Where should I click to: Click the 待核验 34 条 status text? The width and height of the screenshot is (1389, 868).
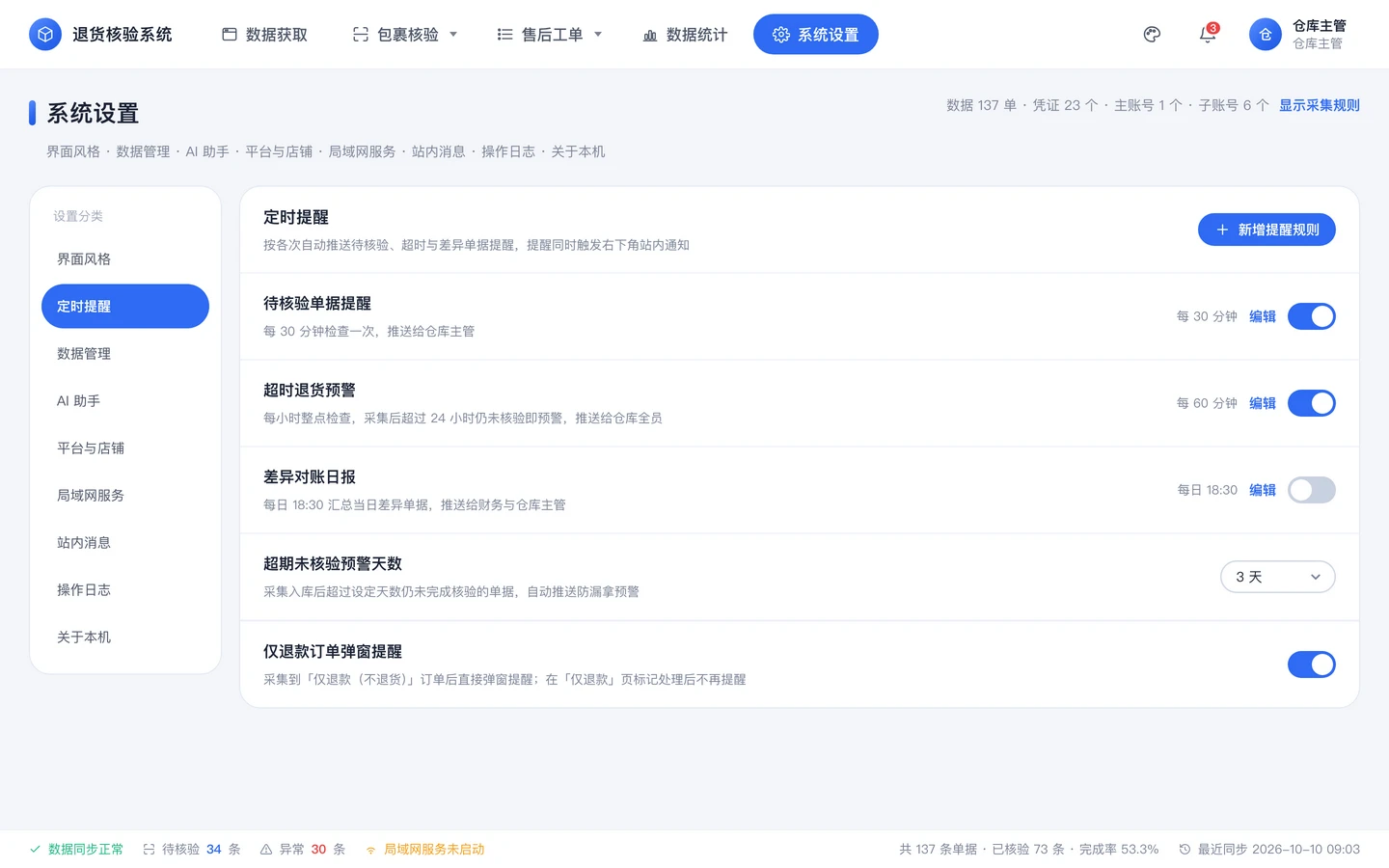coord(202,850)
